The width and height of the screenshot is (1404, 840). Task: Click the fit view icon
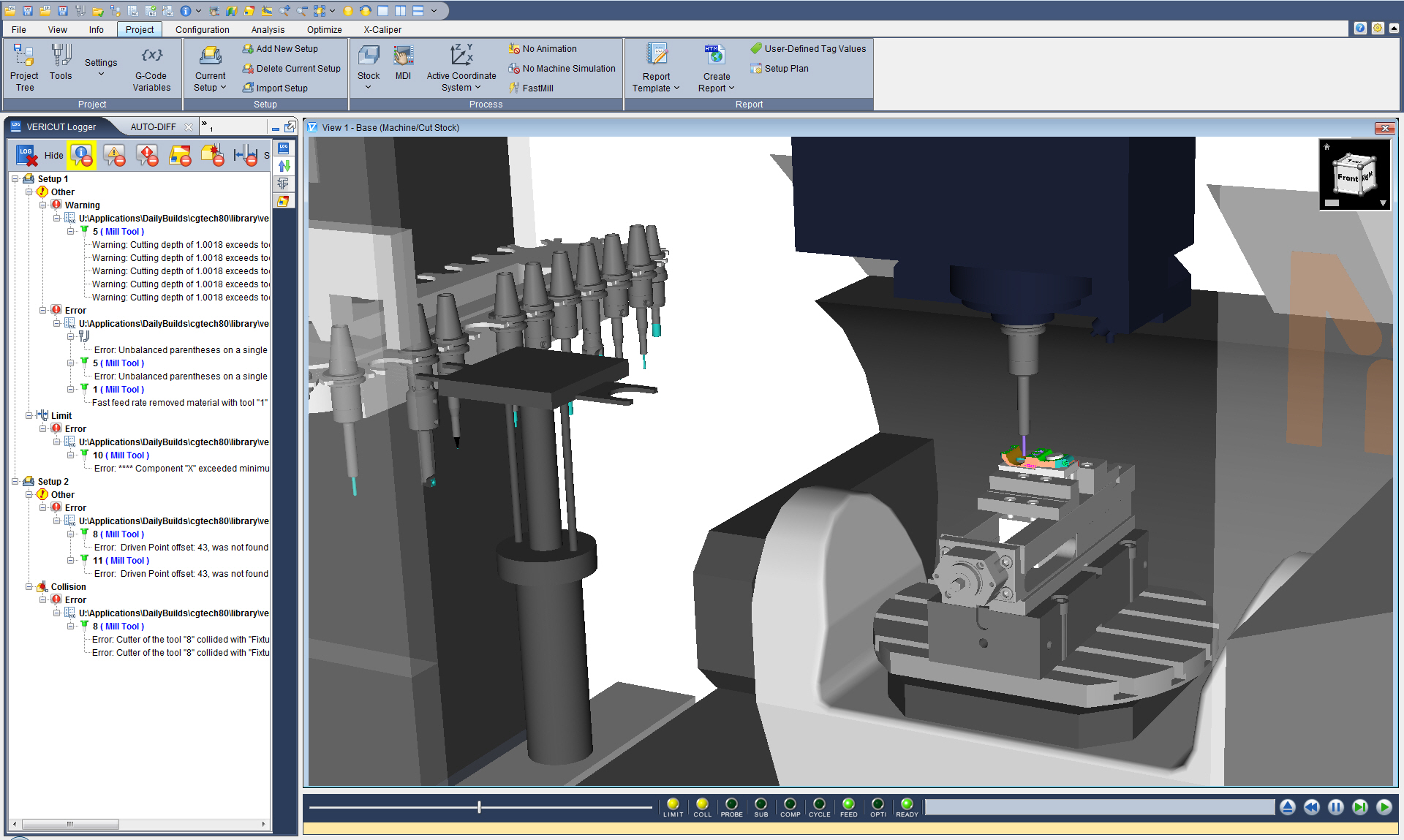320,11
